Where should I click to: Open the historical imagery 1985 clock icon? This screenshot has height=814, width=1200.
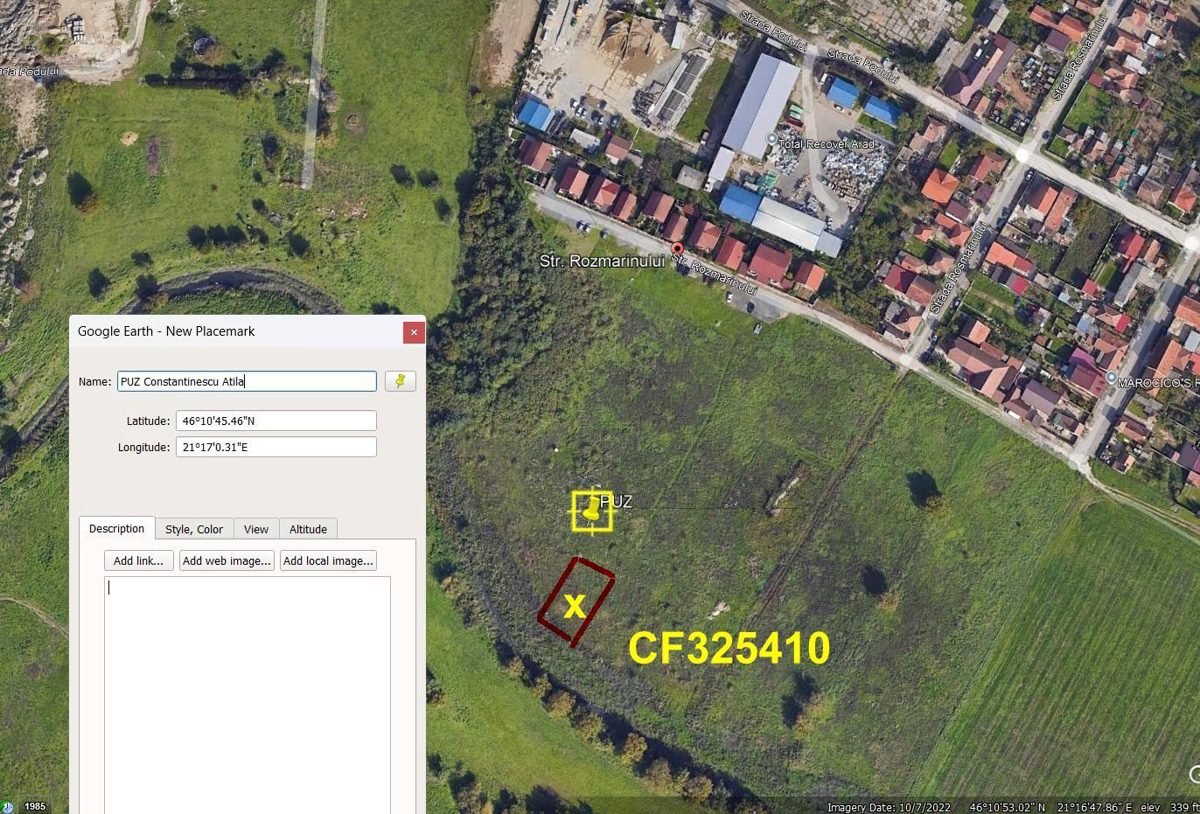9,806
